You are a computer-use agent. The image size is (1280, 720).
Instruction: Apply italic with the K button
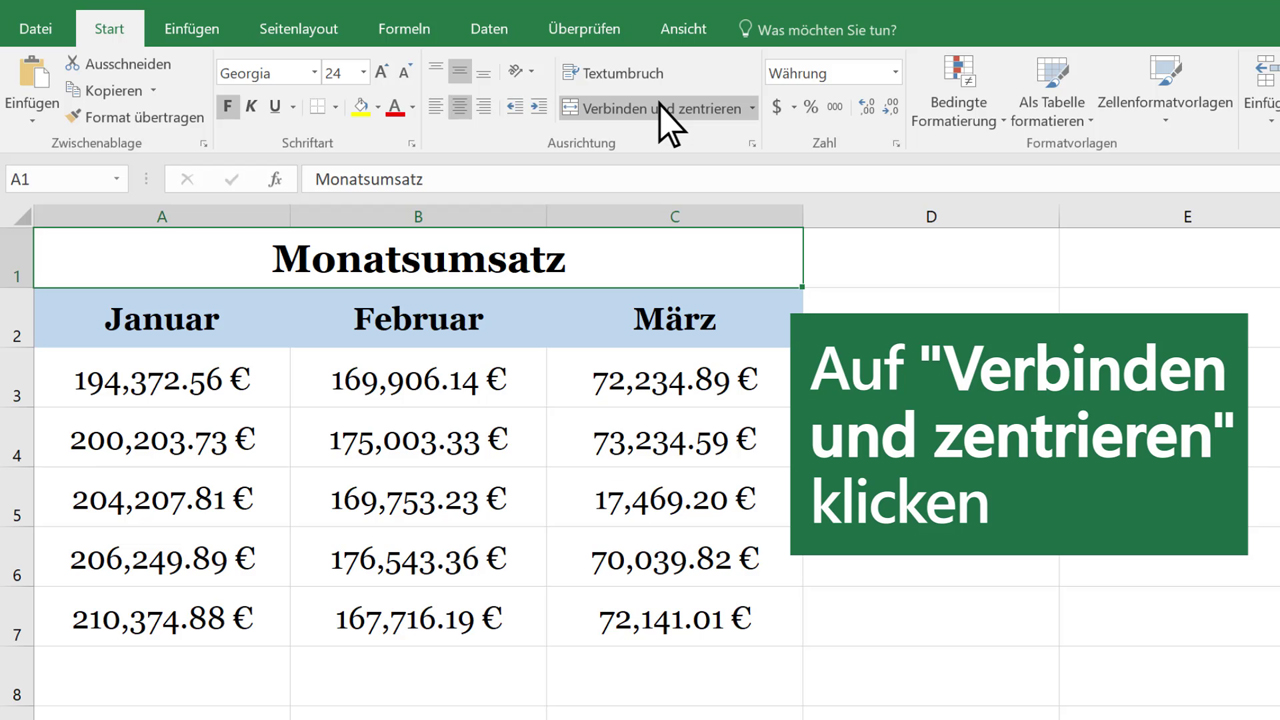point(251,106)
